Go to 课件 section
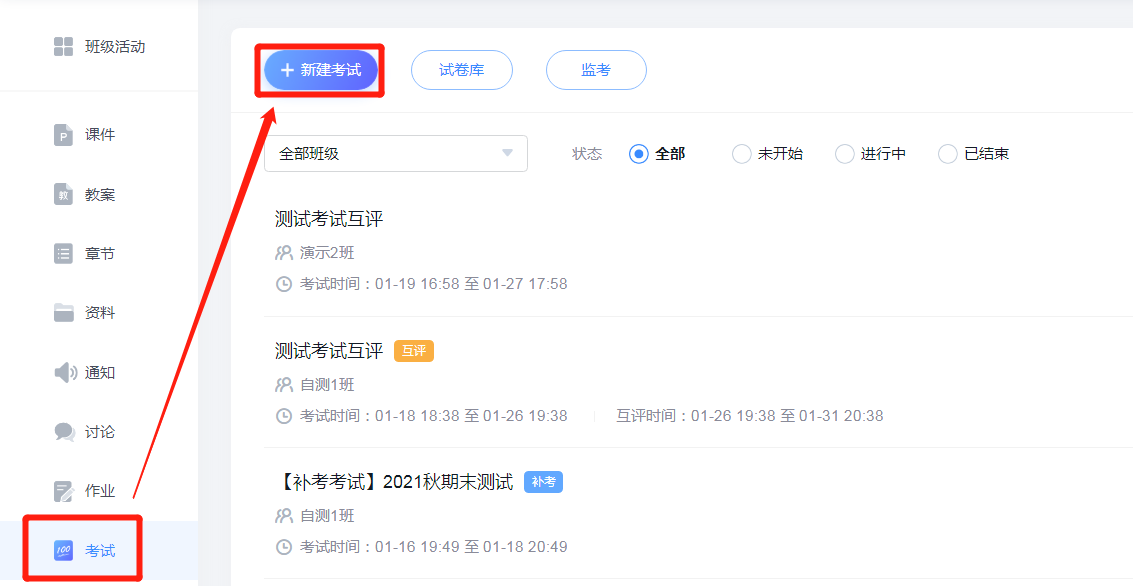 click(99, 135)
